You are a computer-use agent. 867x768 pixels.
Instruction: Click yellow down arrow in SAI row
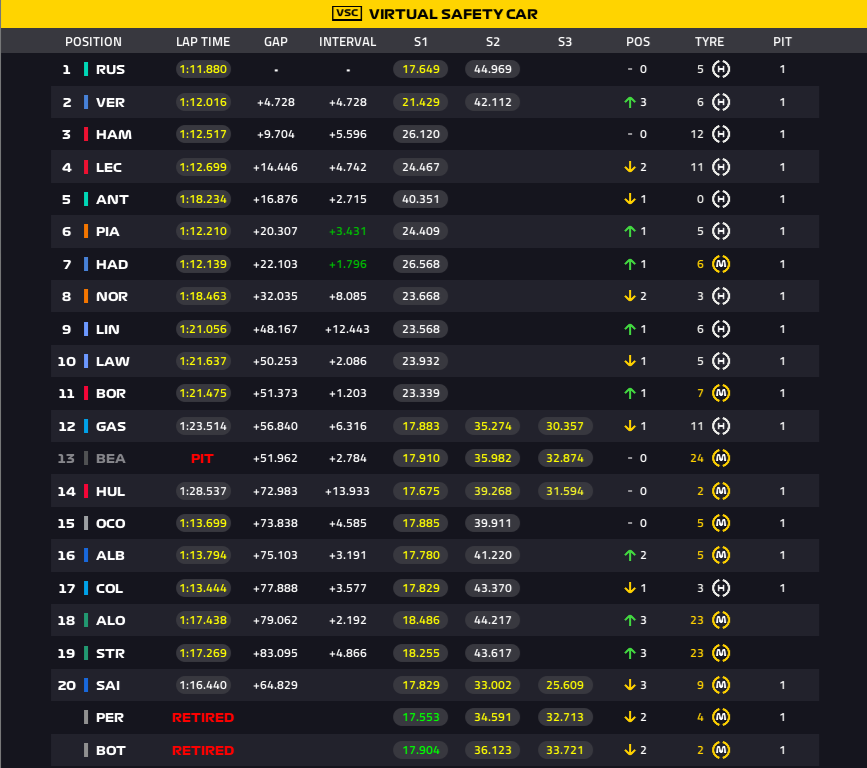[630, 685]
